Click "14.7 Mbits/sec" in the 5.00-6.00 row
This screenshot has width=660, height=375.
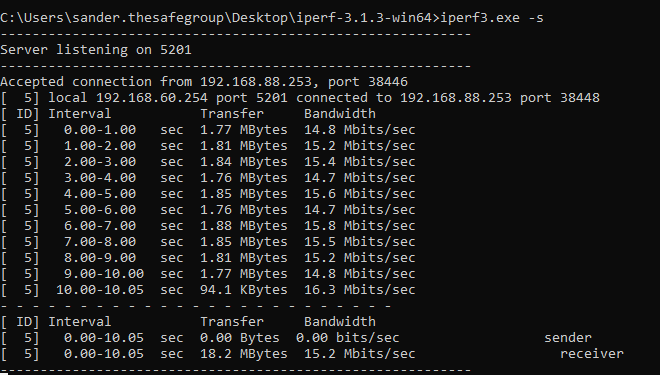[360, 210]
